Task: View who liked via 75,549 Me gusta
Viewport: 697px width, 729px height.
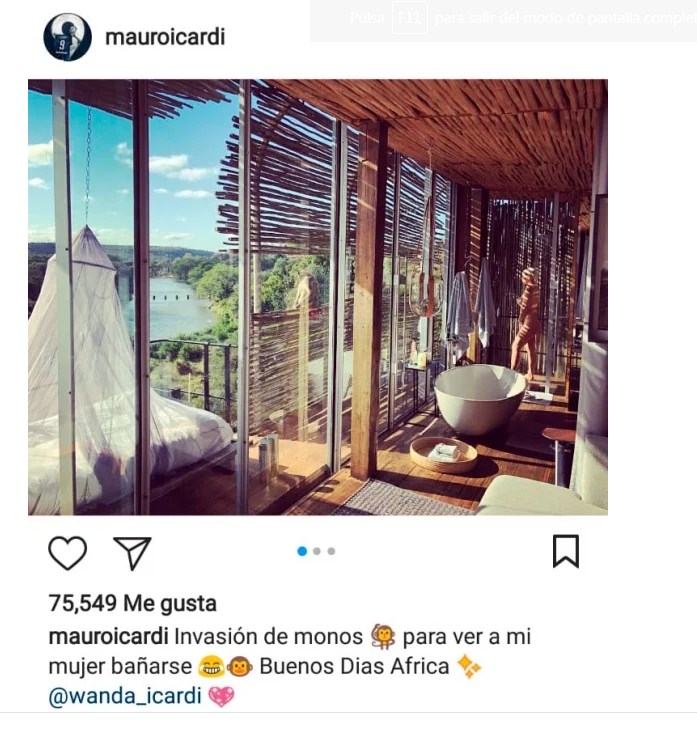Action: tap(133, 603)
